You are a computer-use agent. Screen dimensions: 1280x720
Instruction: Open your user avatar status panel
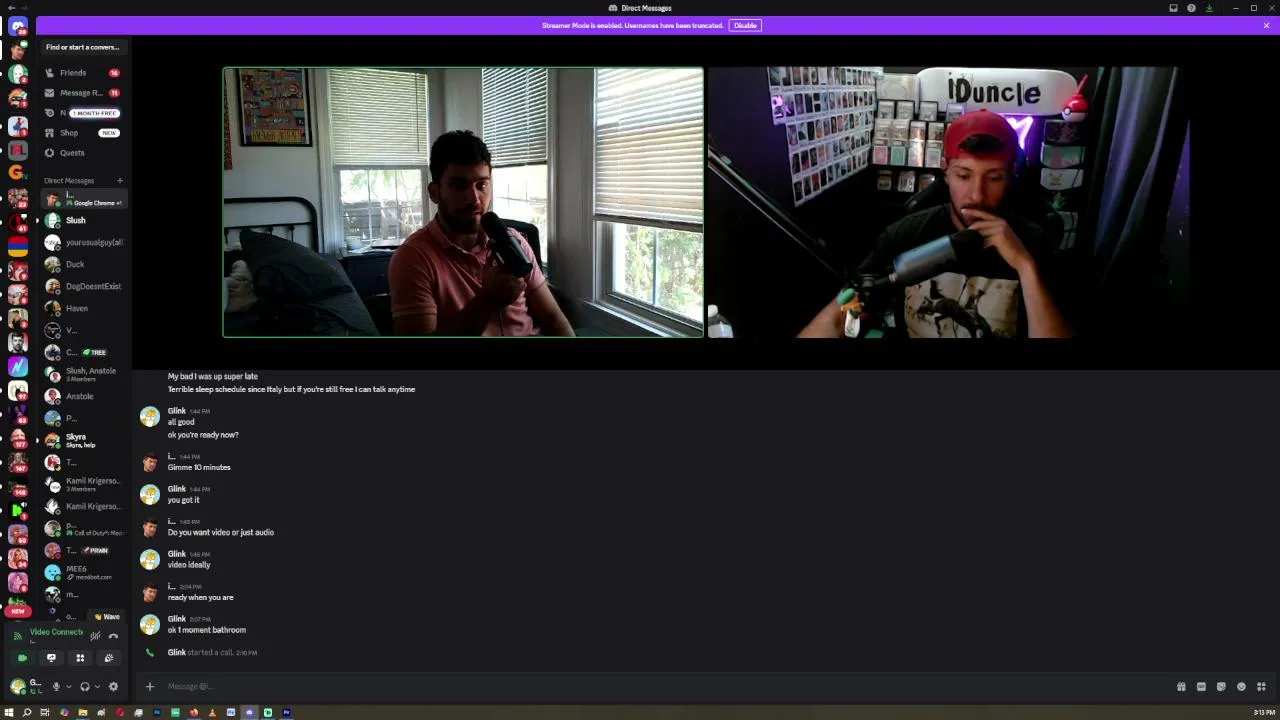point(18,687)
